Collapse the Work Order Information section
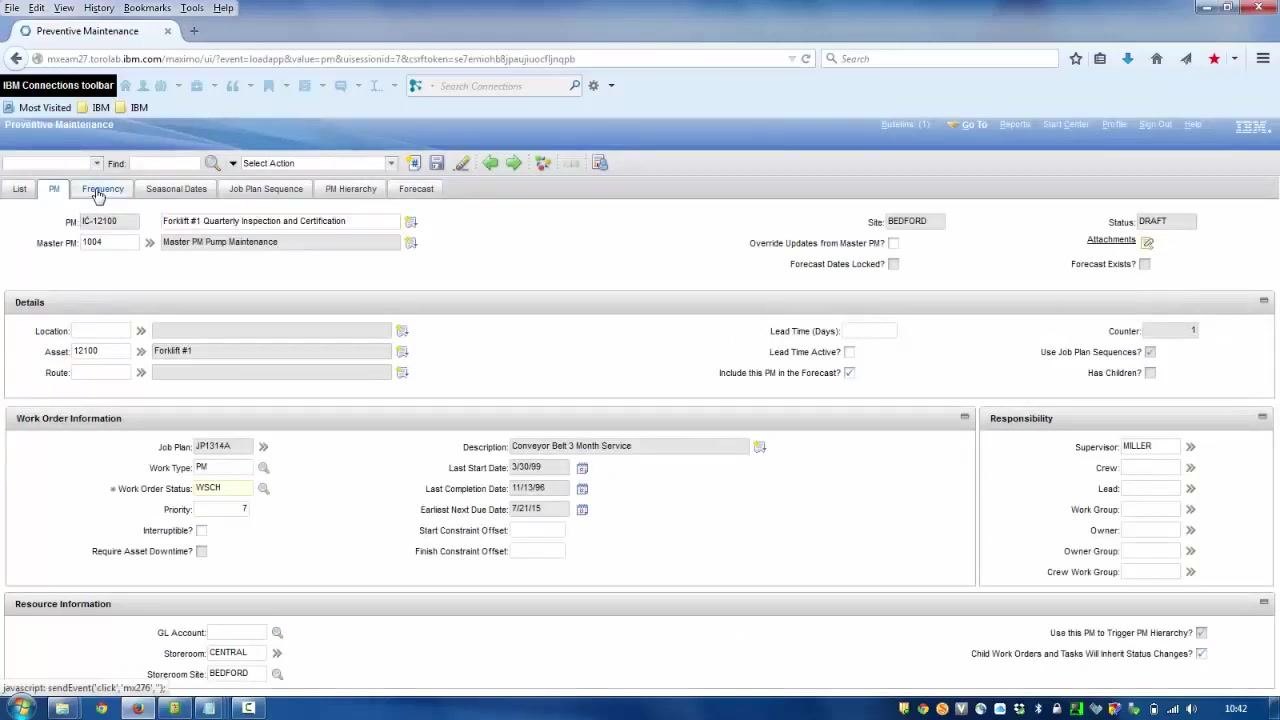 point(965,417)
